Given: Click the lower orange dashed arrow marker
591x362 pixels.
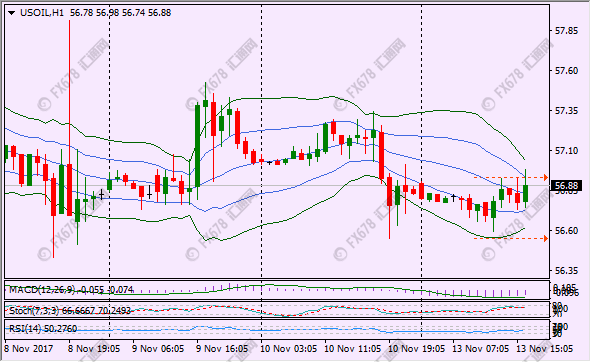Looking at the screenshot, I should [545, 238].
